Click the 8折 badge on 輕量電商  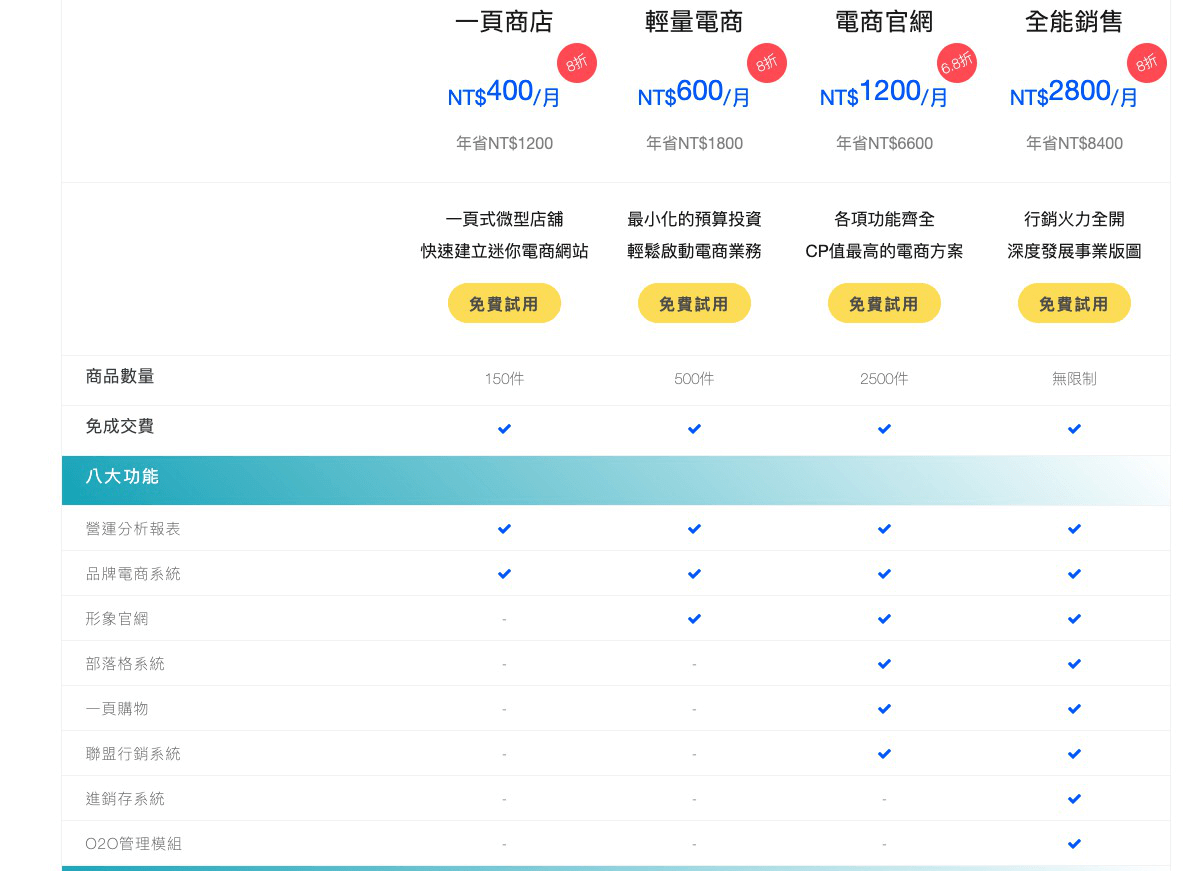(x=767, y=64)
